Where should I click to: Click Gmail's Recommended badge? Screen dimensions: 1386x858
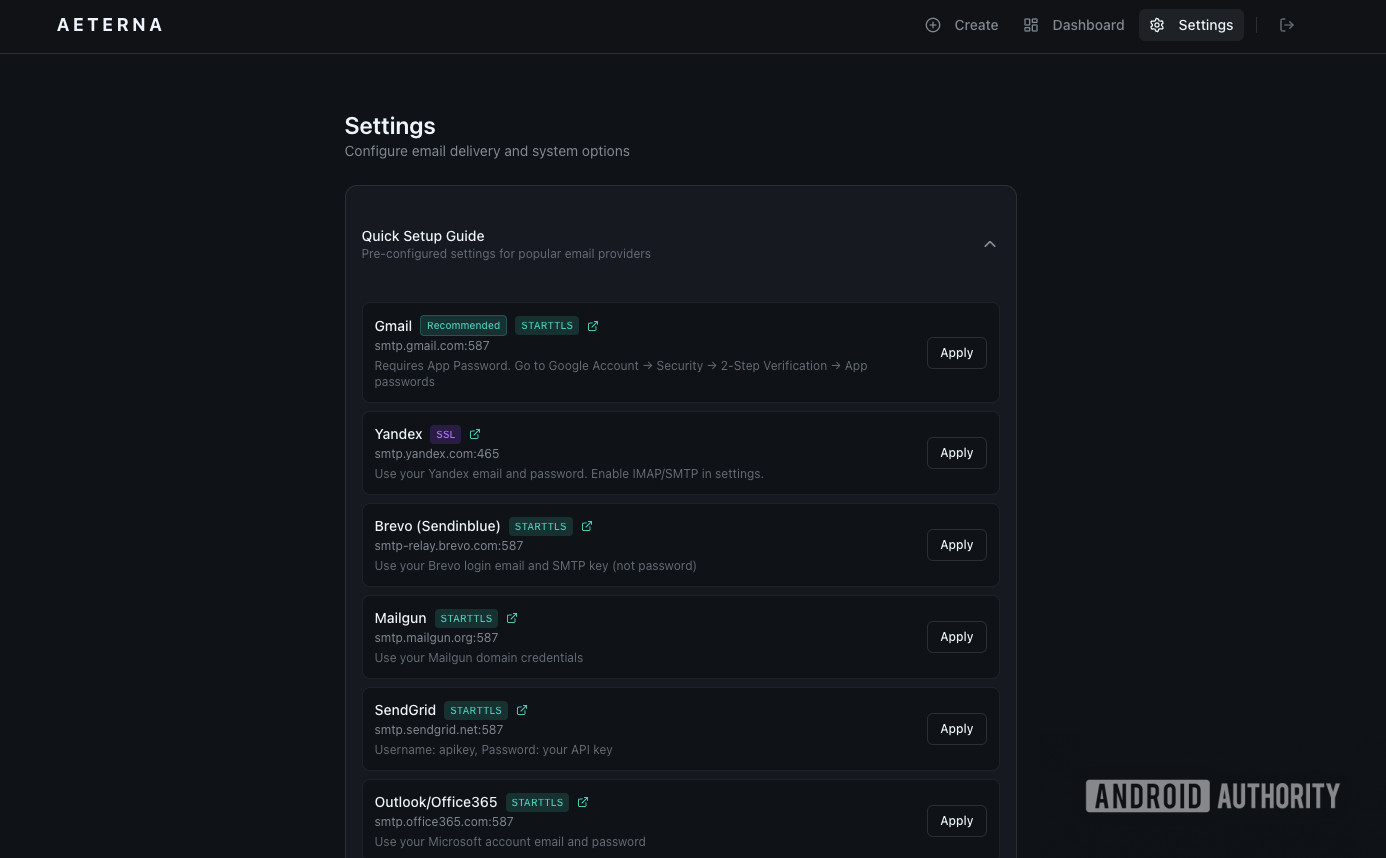[463, 326]
